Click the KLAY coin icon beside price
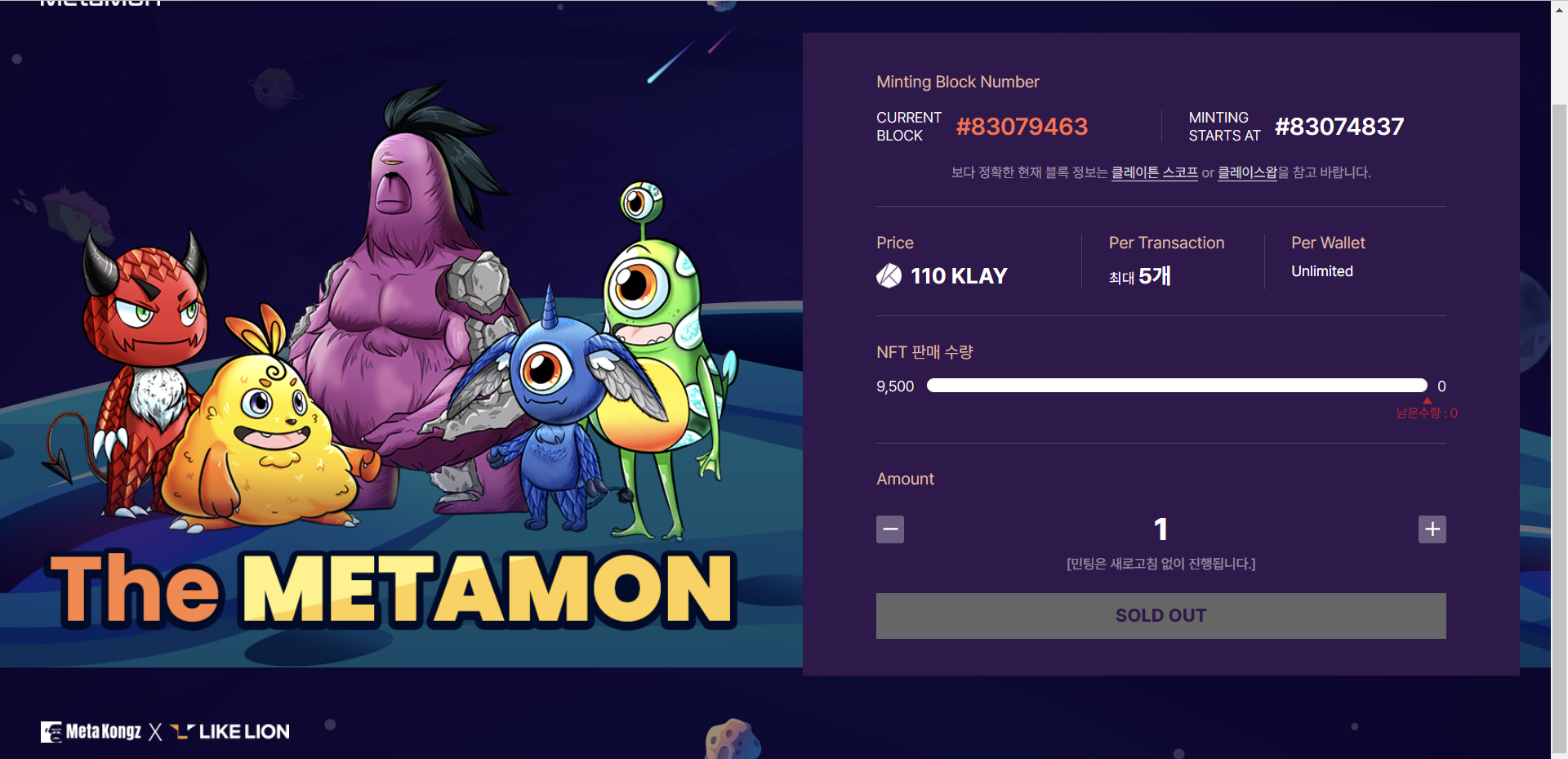Screen dimensions: 1568x759 889,276
